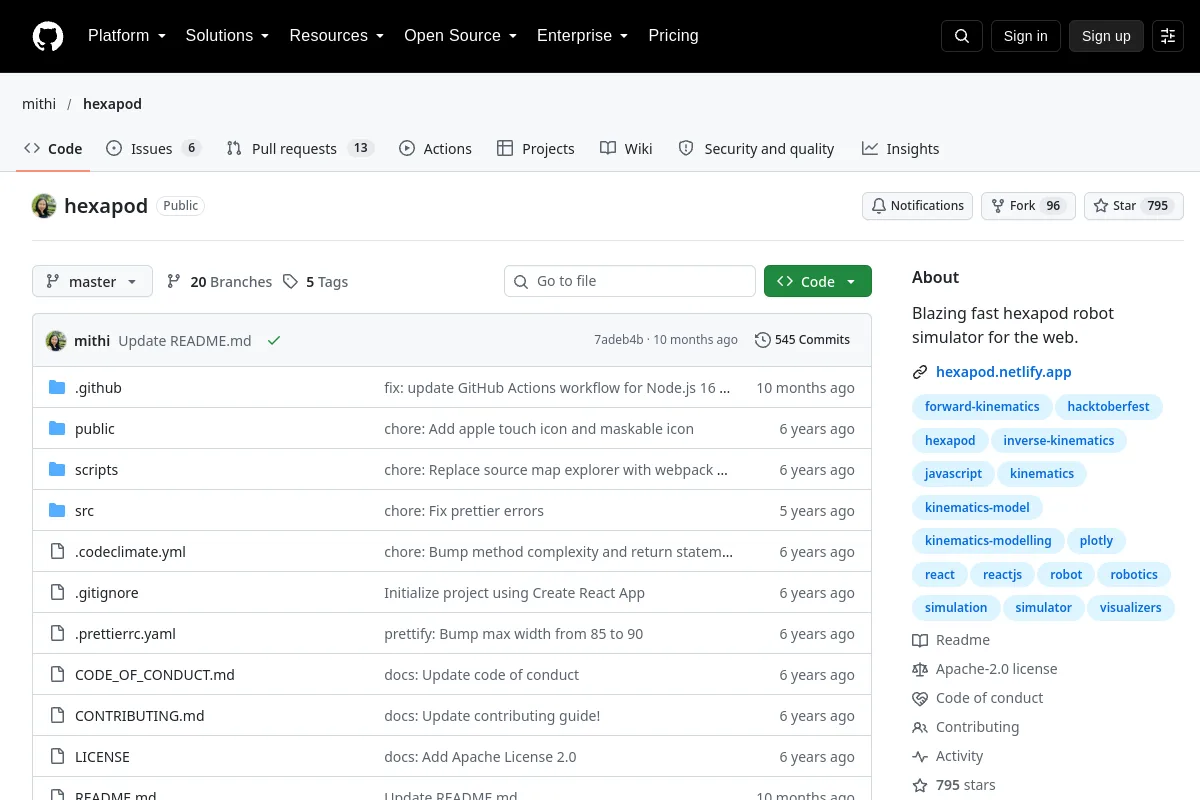Click the scripts folder icon
This screenshot has width=1200, height=800.
coord(57,470)
